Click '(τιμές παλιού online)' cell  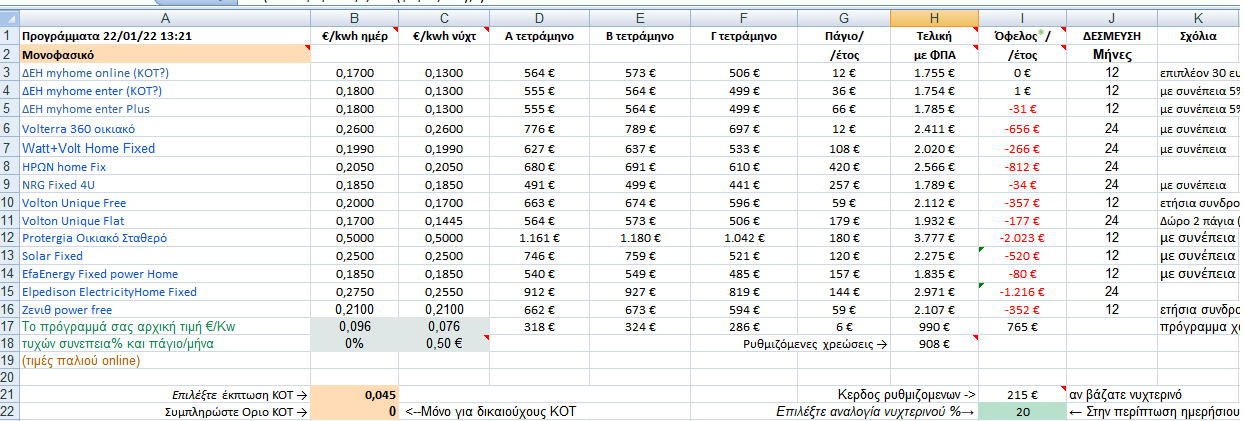165,360
